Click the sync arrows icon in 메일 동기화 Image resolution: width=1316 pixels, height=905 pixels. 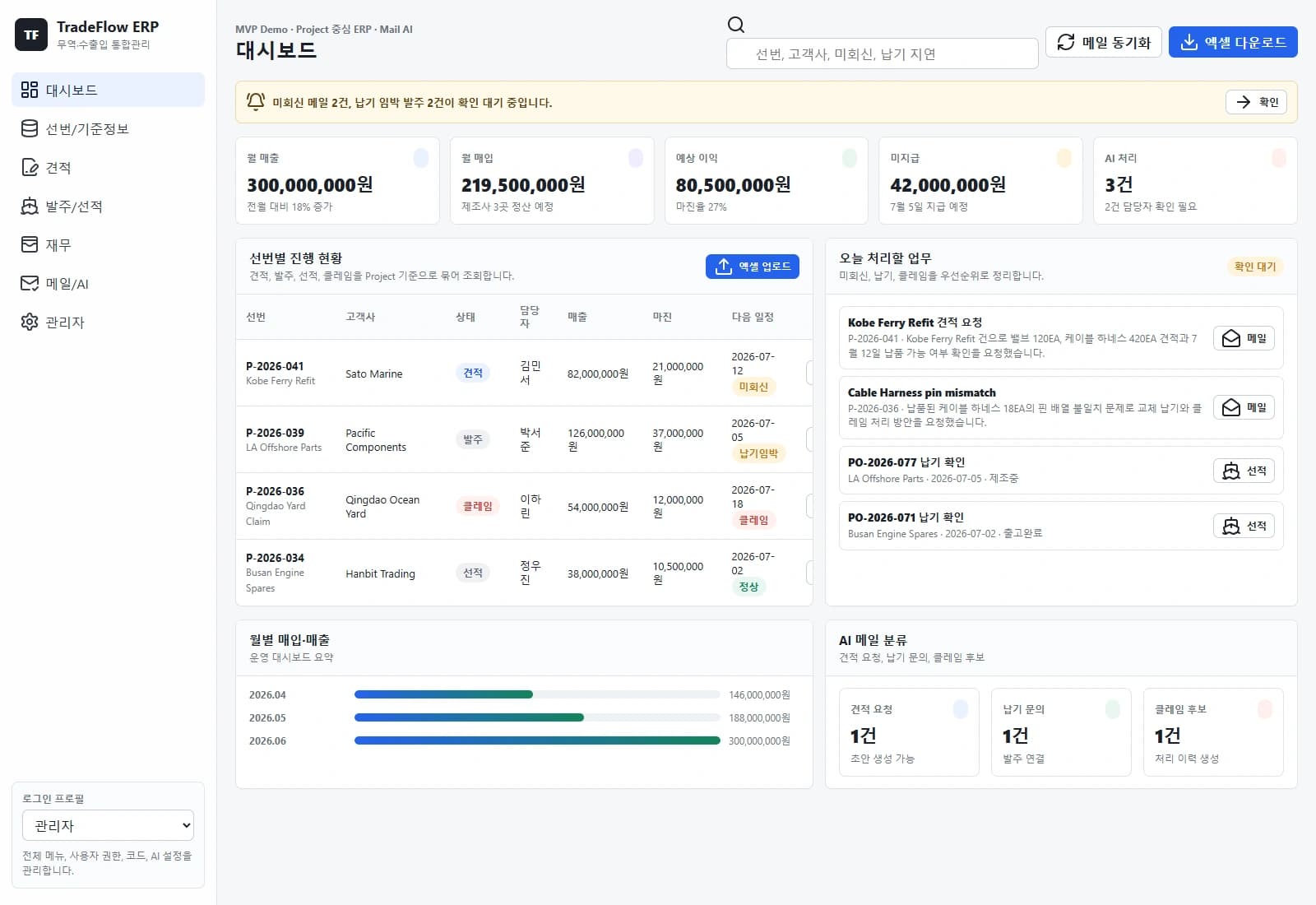coord(1066,42)
